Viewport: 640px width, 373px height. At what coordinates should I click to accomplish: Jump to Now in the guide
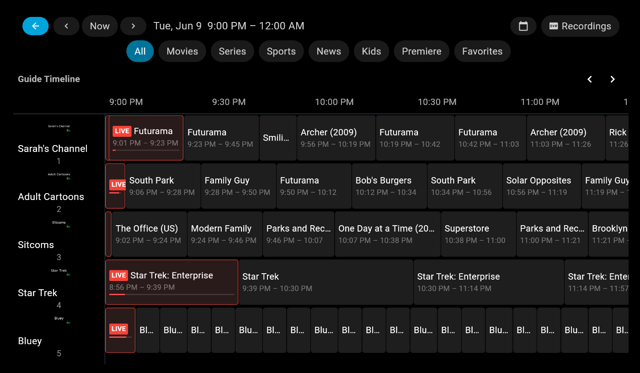point(100,26)
